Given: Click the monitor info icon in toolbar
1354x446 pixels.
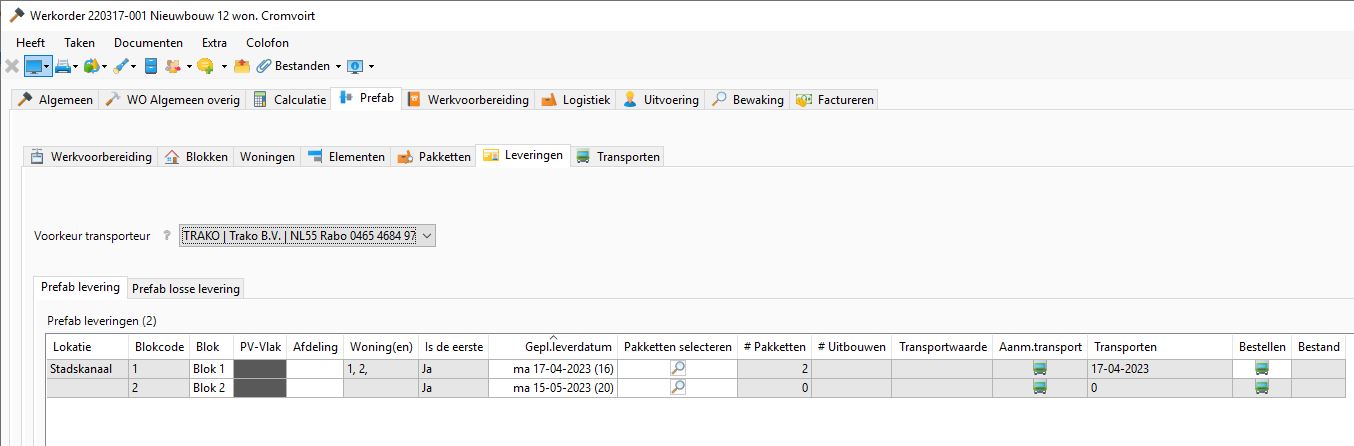Looking at the screenshot, I should coord(355,66).
